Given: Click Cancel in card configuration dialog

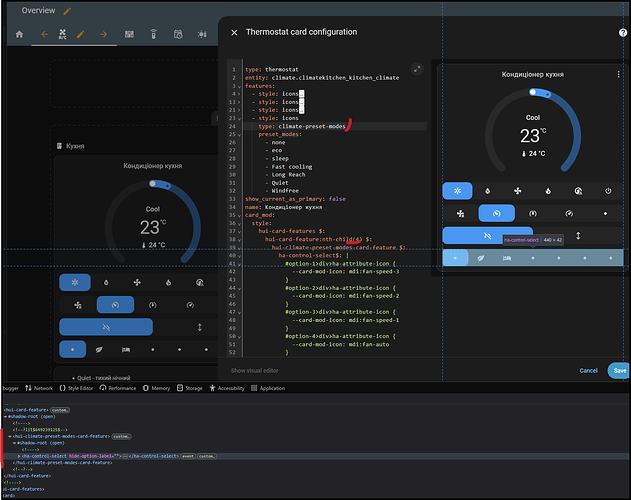Looking at the screenshot, I should tap(588, 370).
